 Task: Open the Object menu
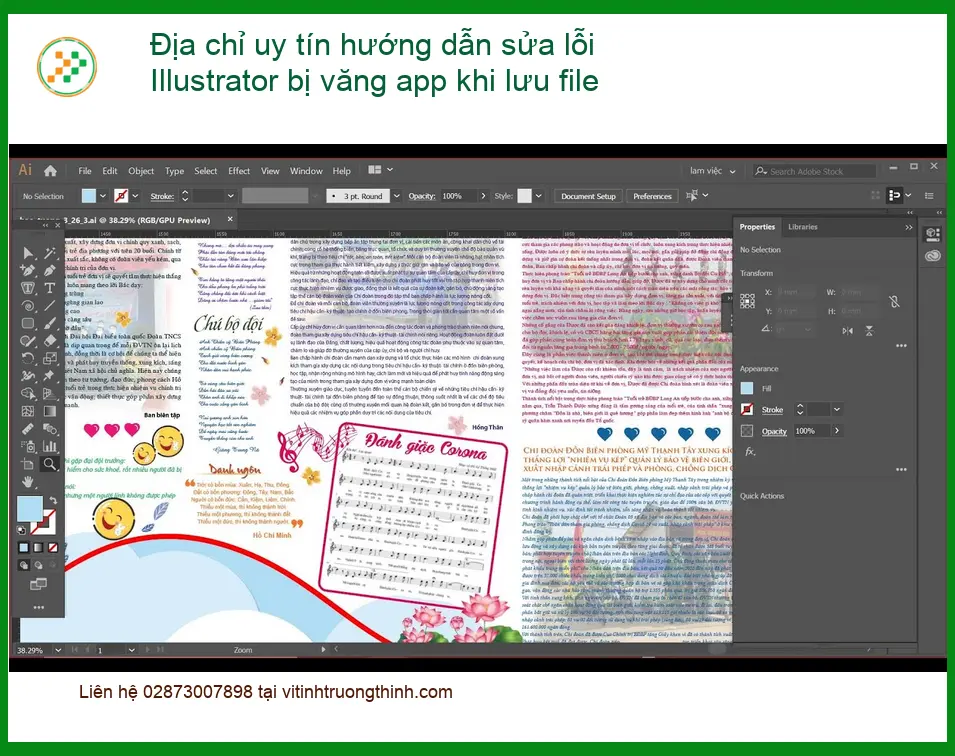[141, 171]
